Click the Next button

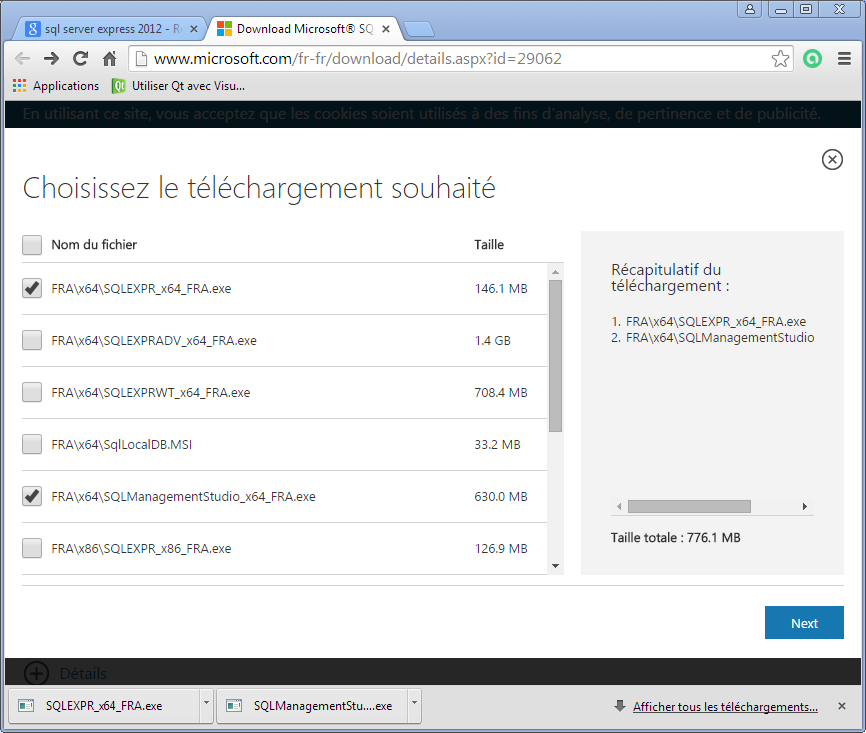click(x=804, y=622)
